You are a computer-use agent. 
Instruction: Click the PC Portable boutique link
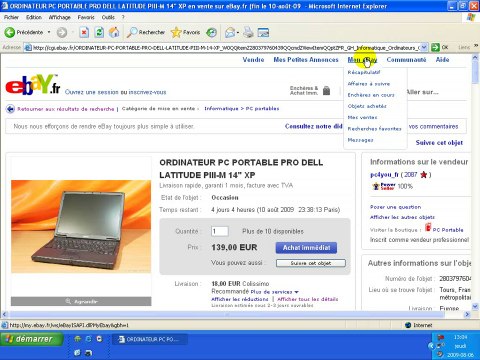pos(448,230)
